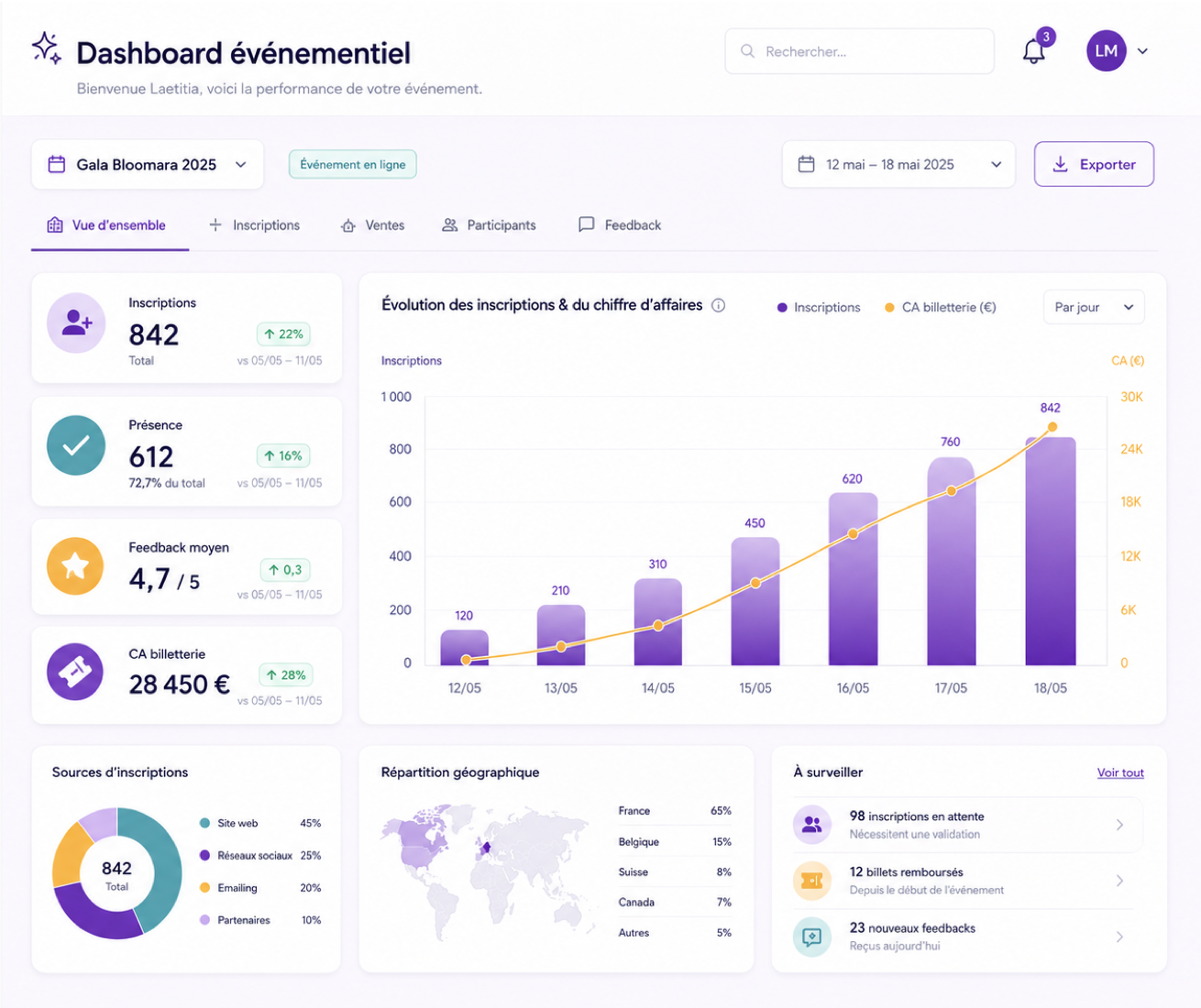Click the Exporter button

coord(1094,164)
